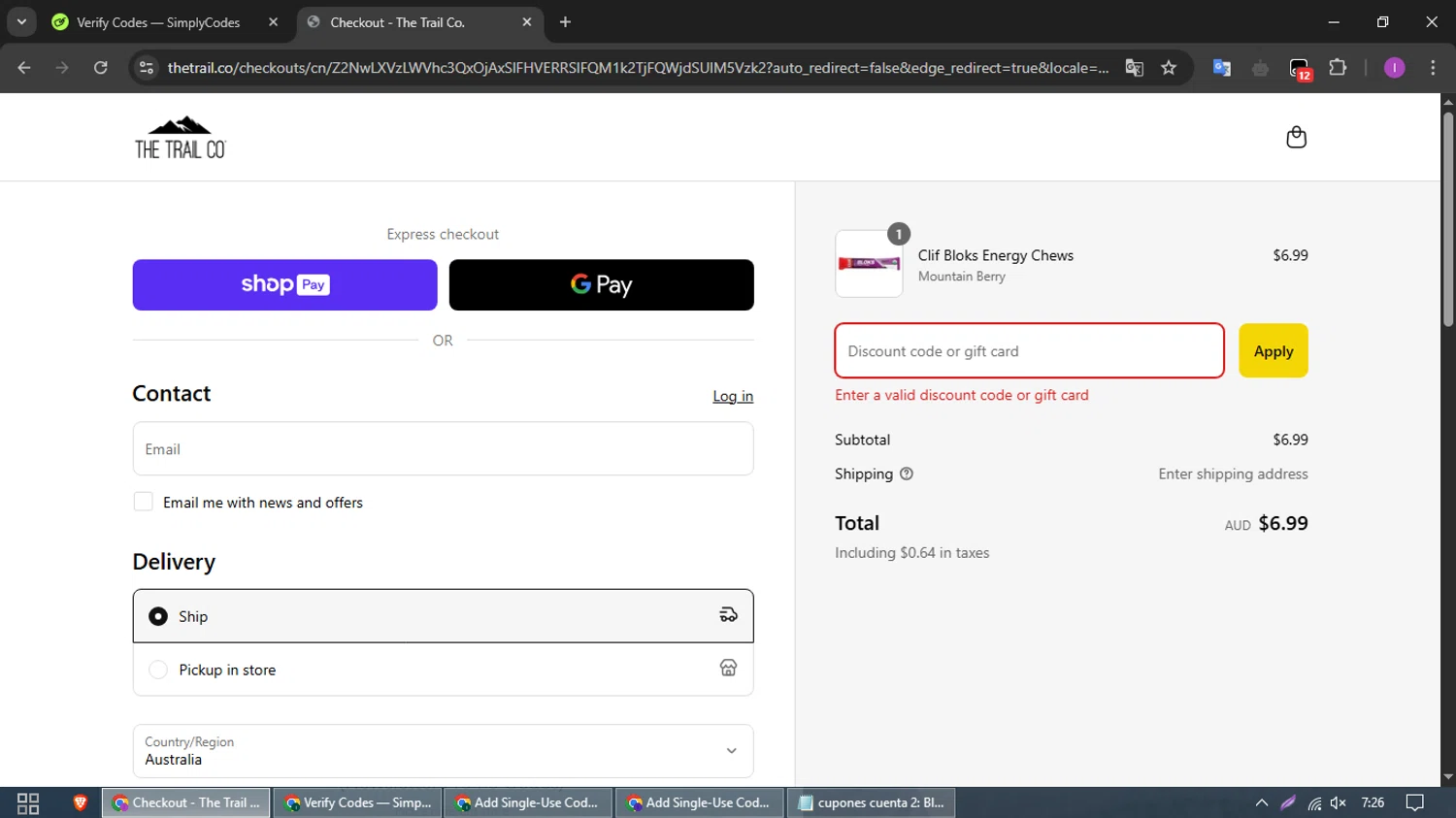Open the first Add Single-Use Cod... taskbar window
1456x818 pixels.
click(x=528, y=802)
